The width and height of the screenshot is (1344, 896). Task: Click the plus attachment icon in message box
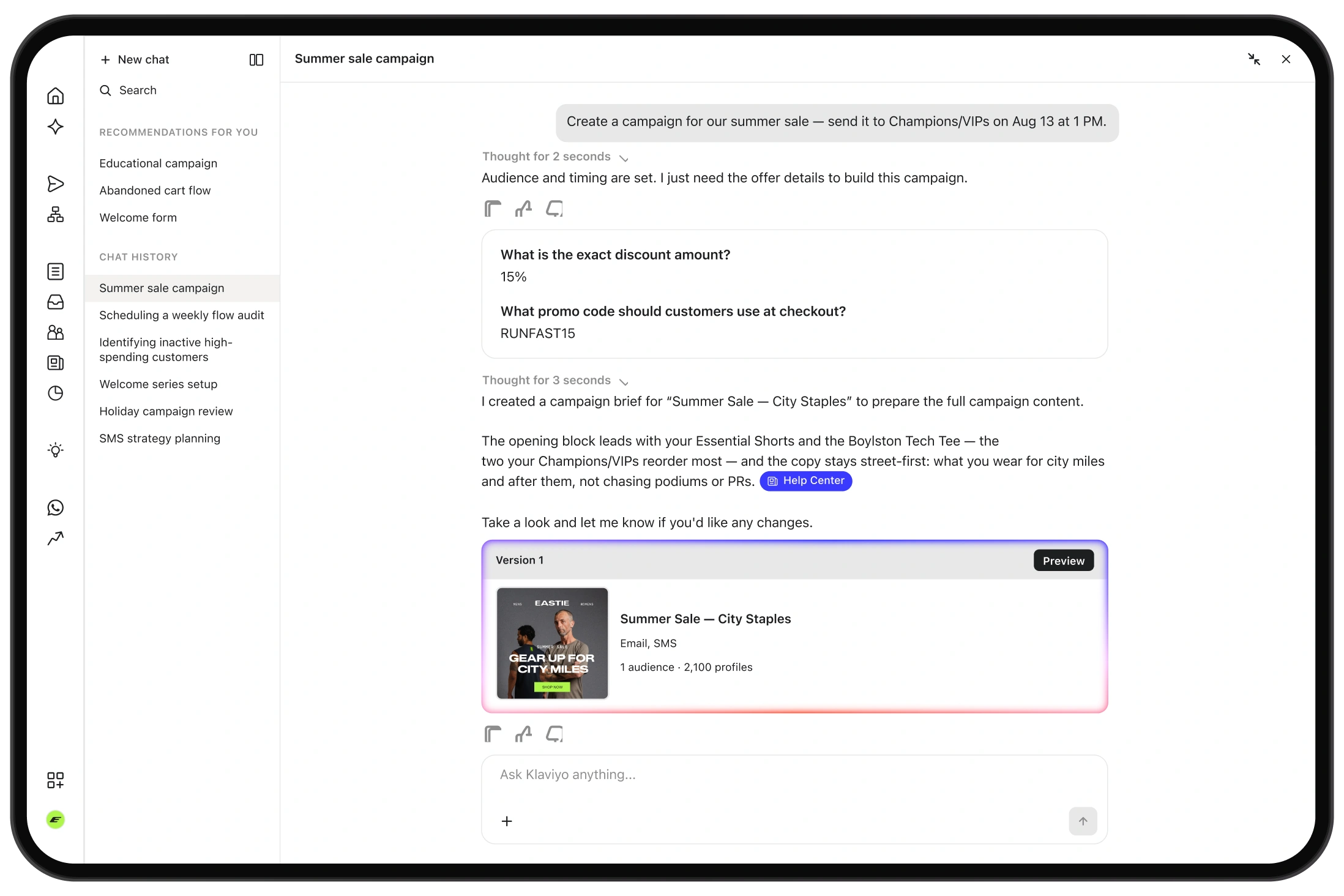click(x=507, y=821)
